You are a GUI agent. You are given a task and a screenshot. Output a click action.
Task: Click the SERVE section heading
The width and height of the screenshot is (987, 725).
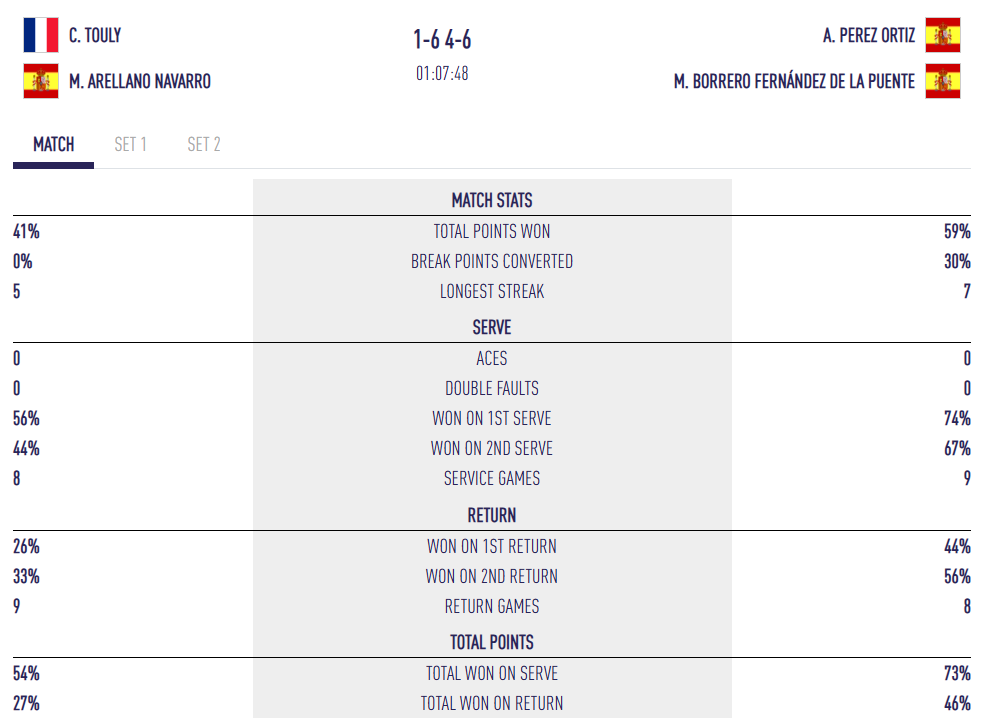(492, 327)
